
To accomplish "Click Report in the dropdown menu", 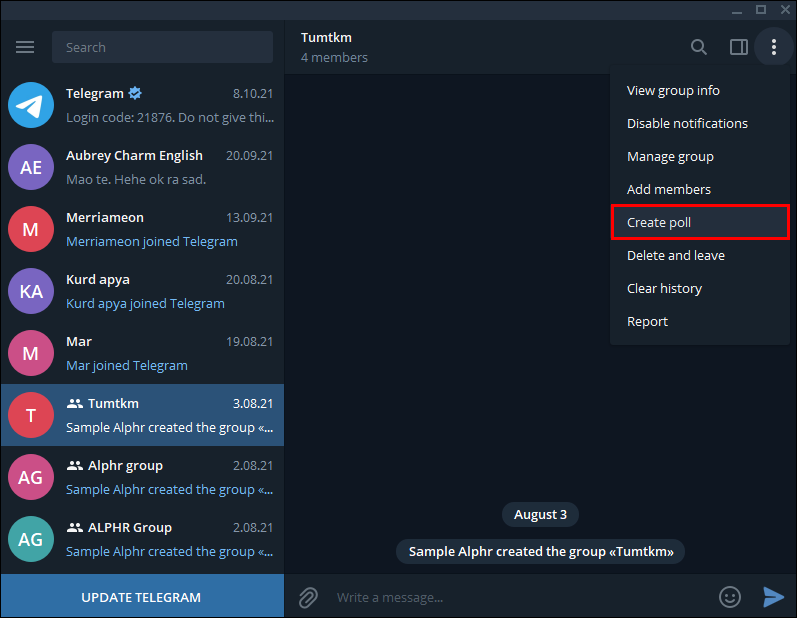I will coord(700,322).
